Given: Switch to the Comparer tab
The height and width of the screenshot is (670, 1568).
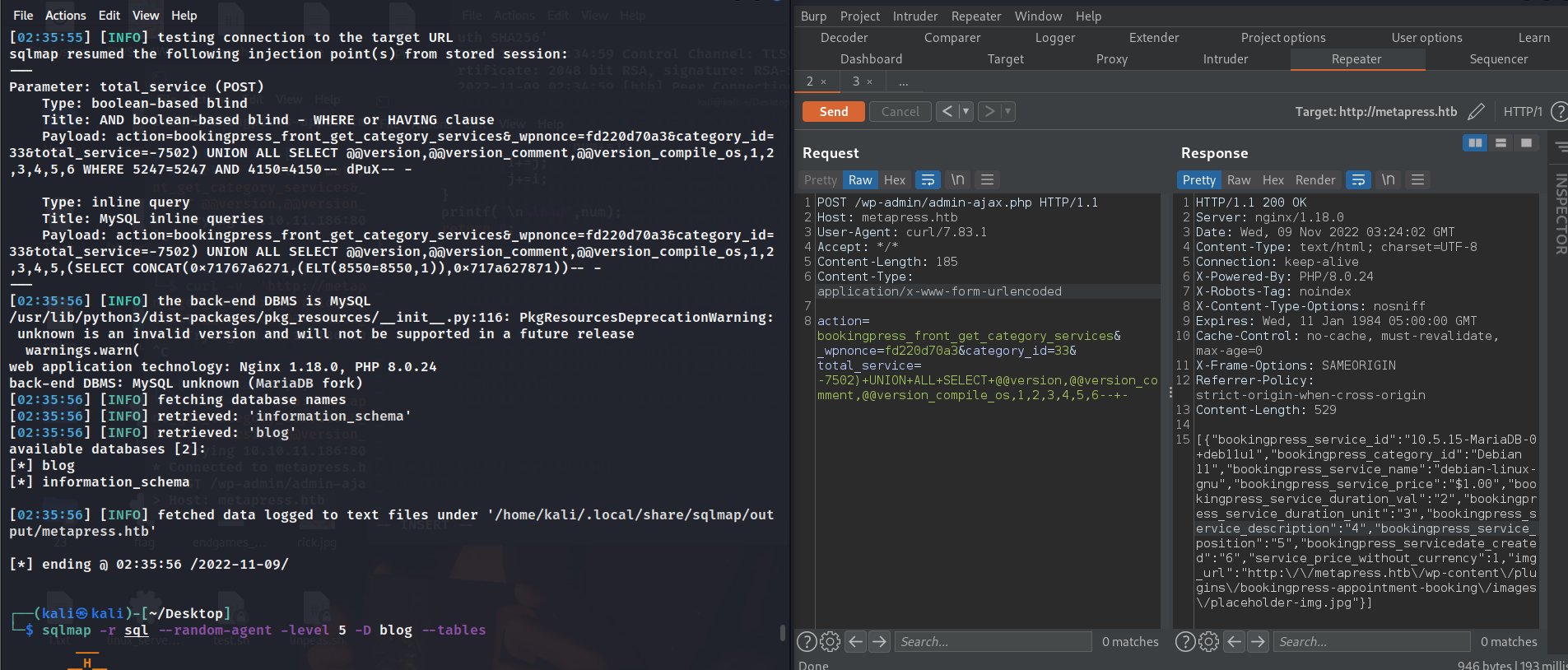Looking at the screenshot, I should pyautogui.click(x=952, y=38).
